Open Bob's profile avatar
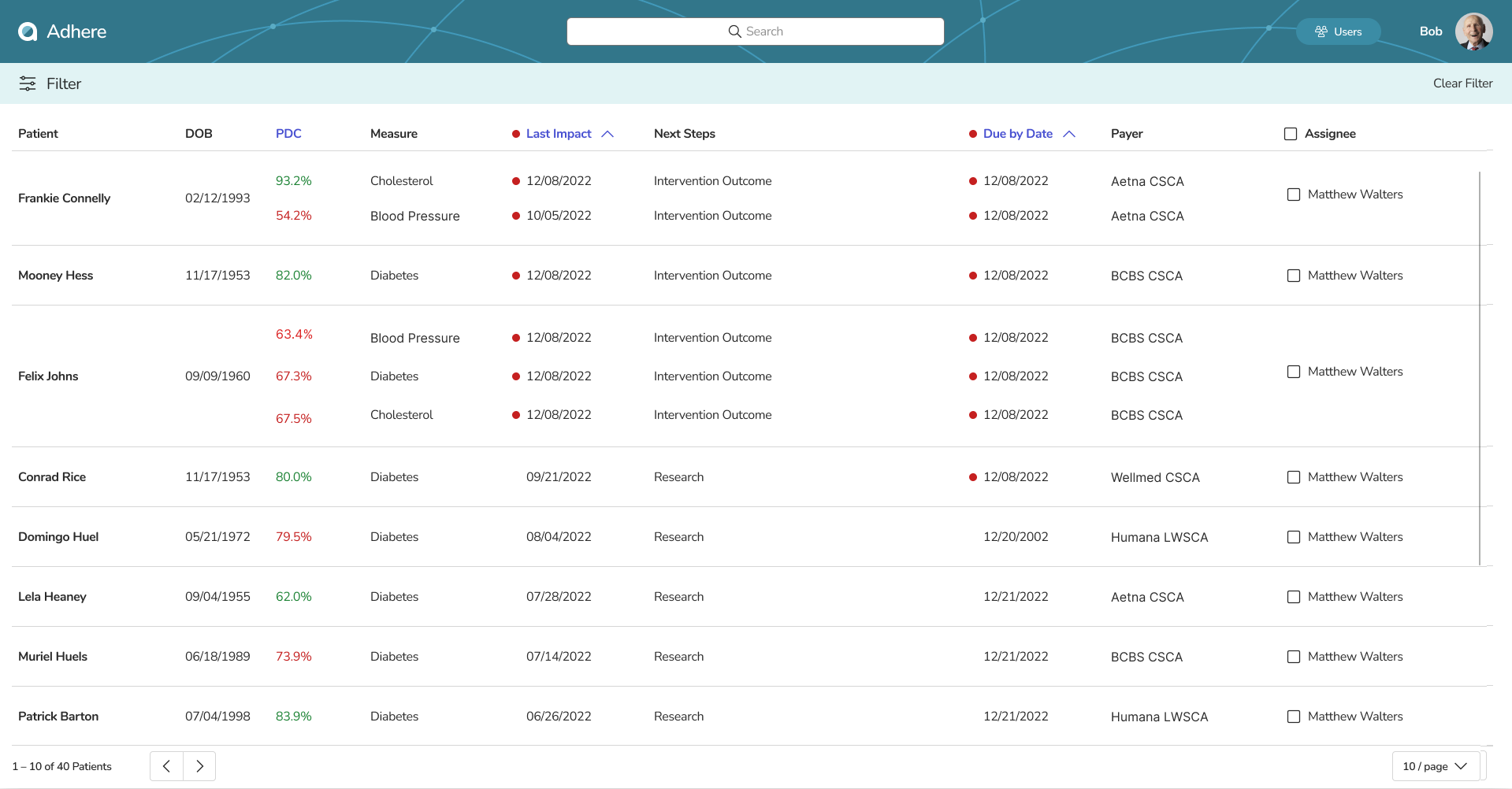Screen dimensions: 1512x789 tap(1473, 31)
